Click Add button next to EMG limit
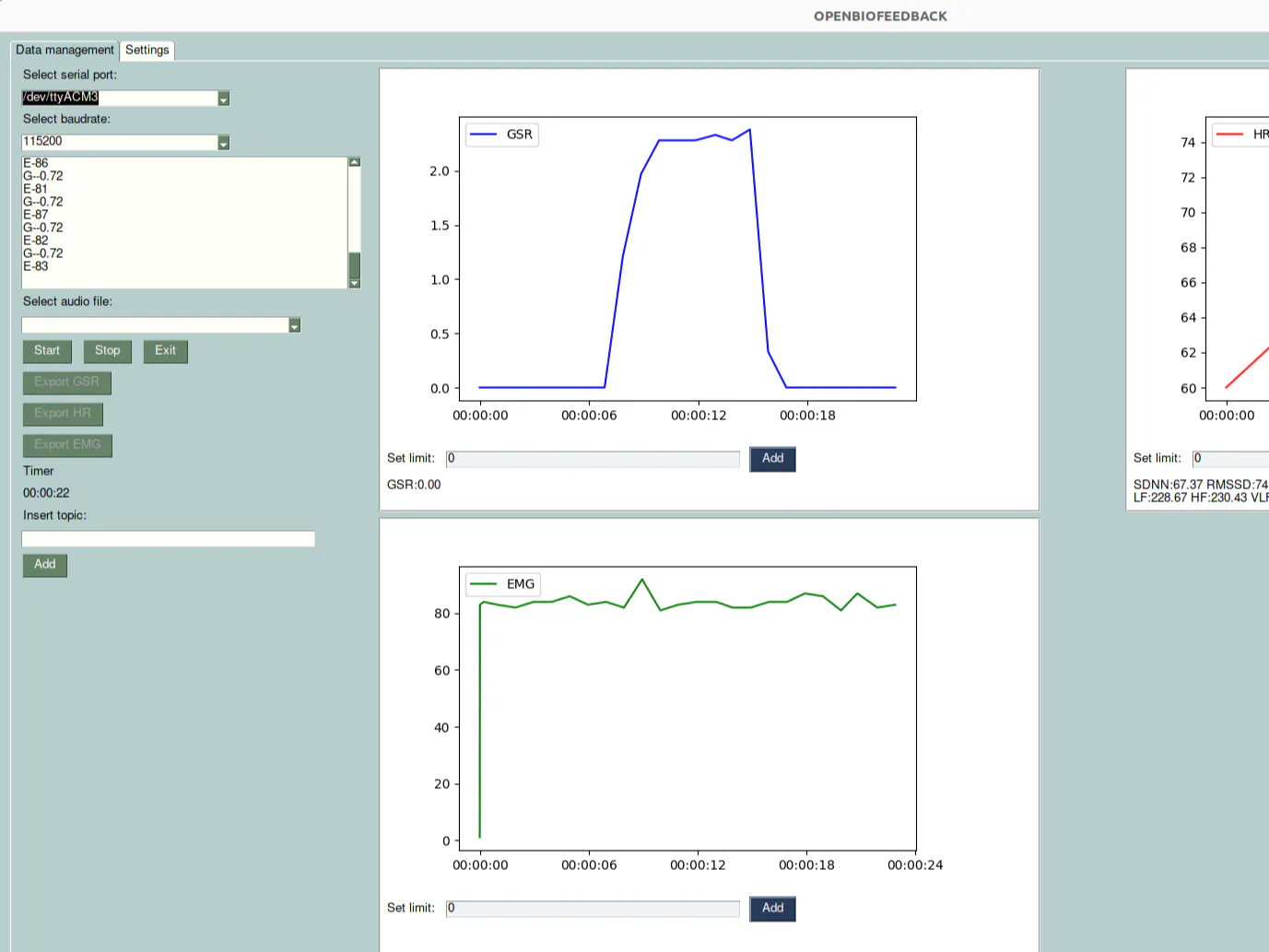 coord(772,909)
